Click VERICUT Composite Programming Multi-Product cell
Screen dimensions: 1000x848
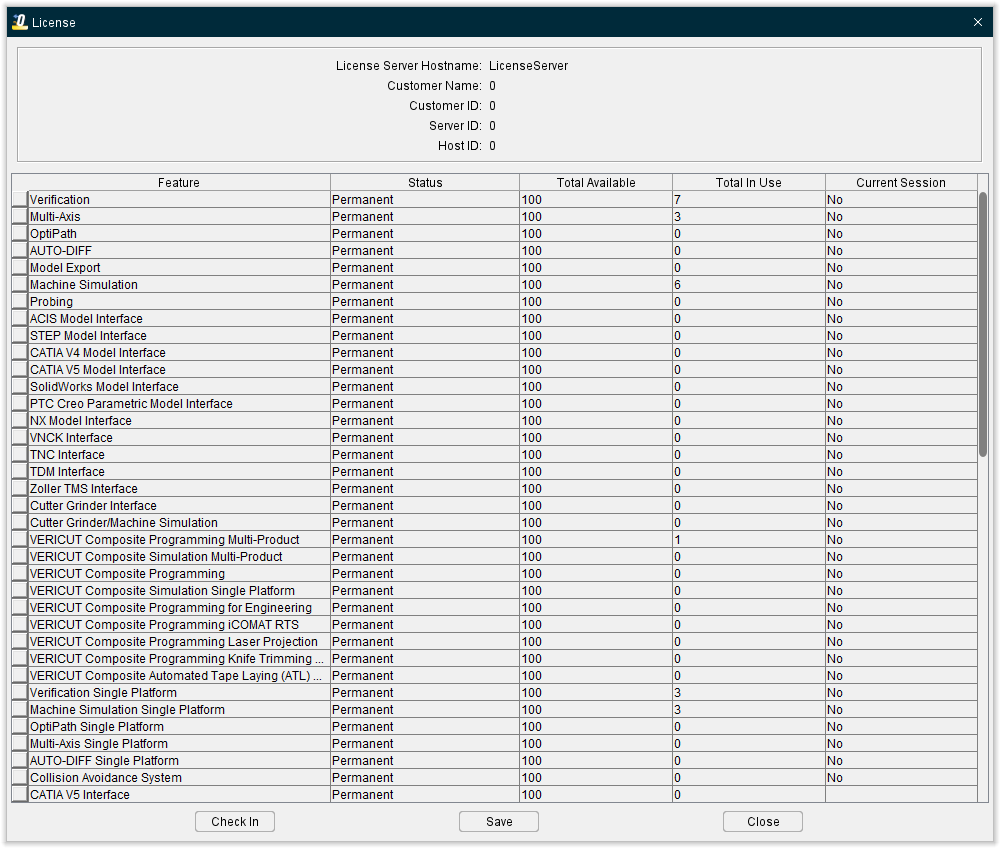[x=179, y=539]
